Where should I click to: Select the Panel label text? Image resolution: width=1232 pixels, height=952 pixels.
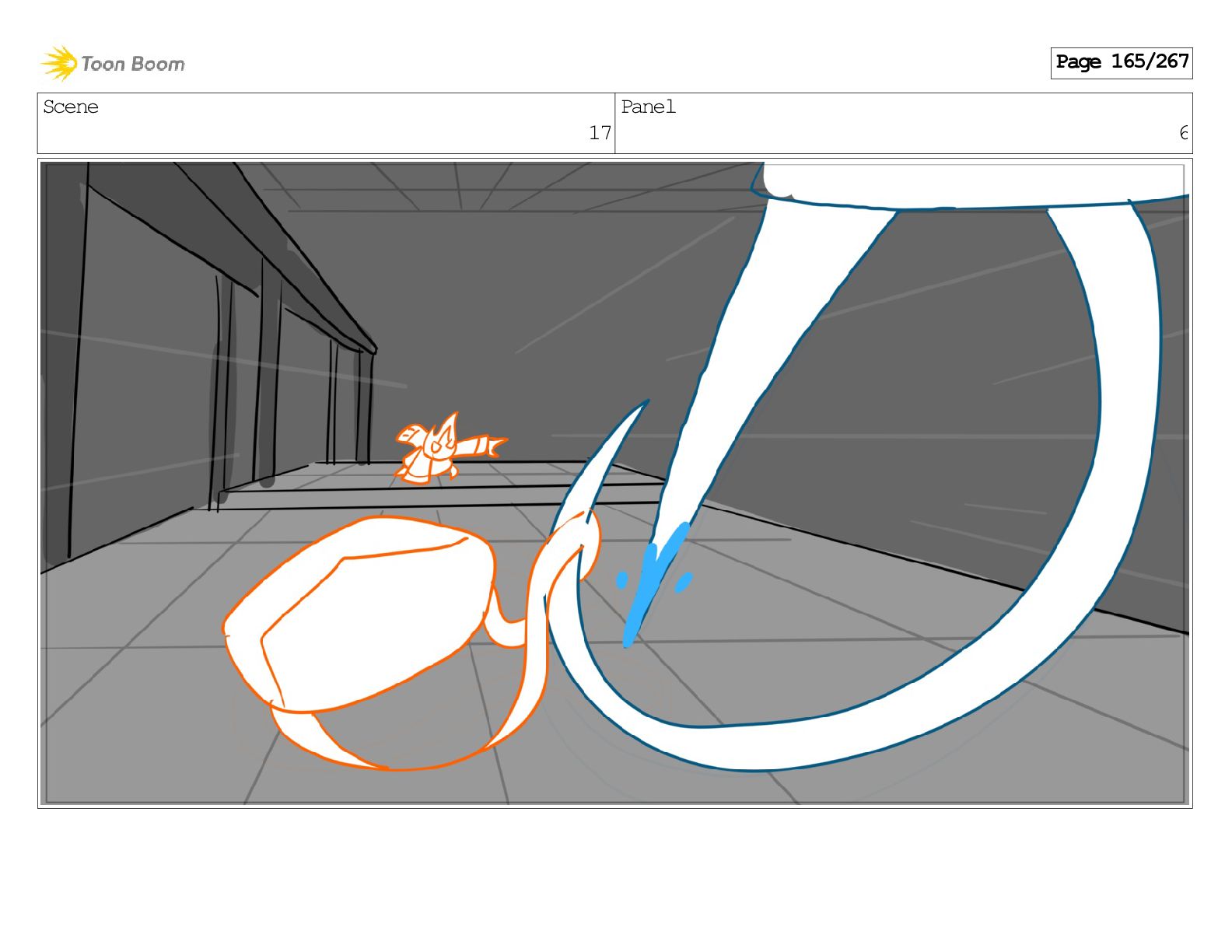click(648, 107)
